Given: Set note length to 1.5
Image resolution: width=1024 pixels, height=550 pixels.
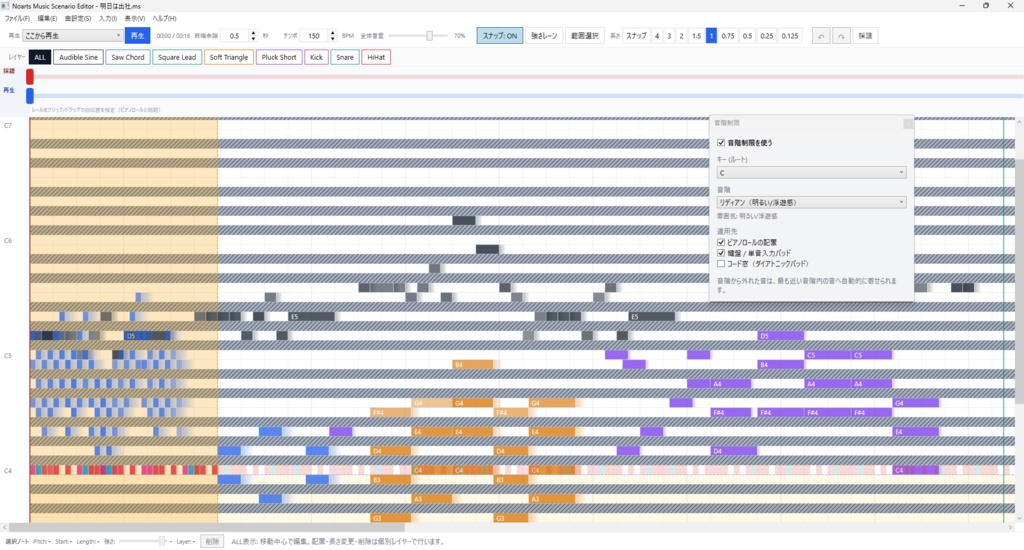Looking at the screenshot, I should [x=696, y=36].
